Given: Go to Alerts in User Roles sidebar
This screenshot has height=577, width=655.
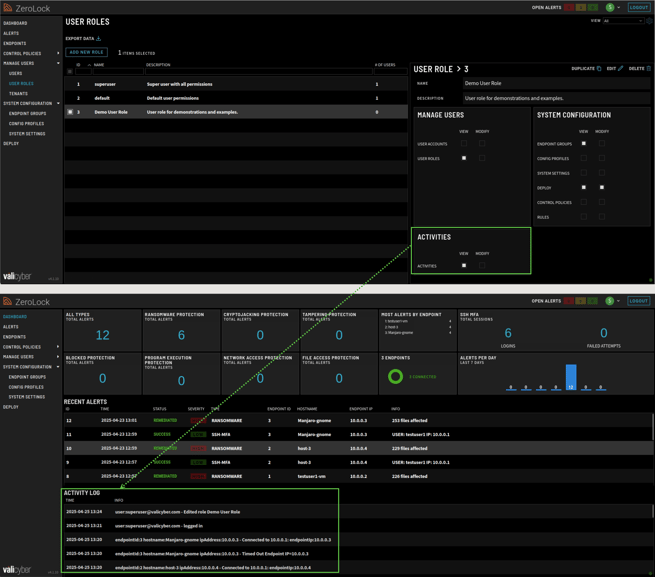Looking at the screenshot, I should 11,33.
